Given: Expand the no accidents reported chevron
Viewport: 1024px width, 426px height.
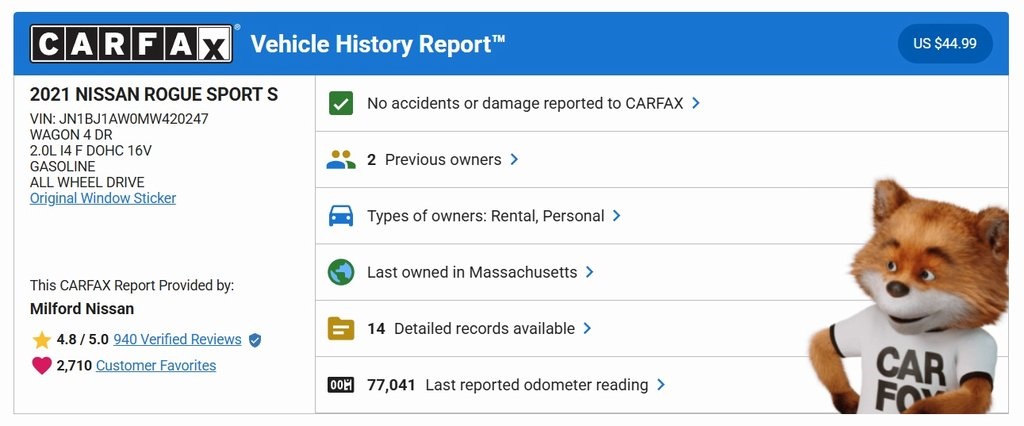Looking at the screenshot, I should 696,103.
